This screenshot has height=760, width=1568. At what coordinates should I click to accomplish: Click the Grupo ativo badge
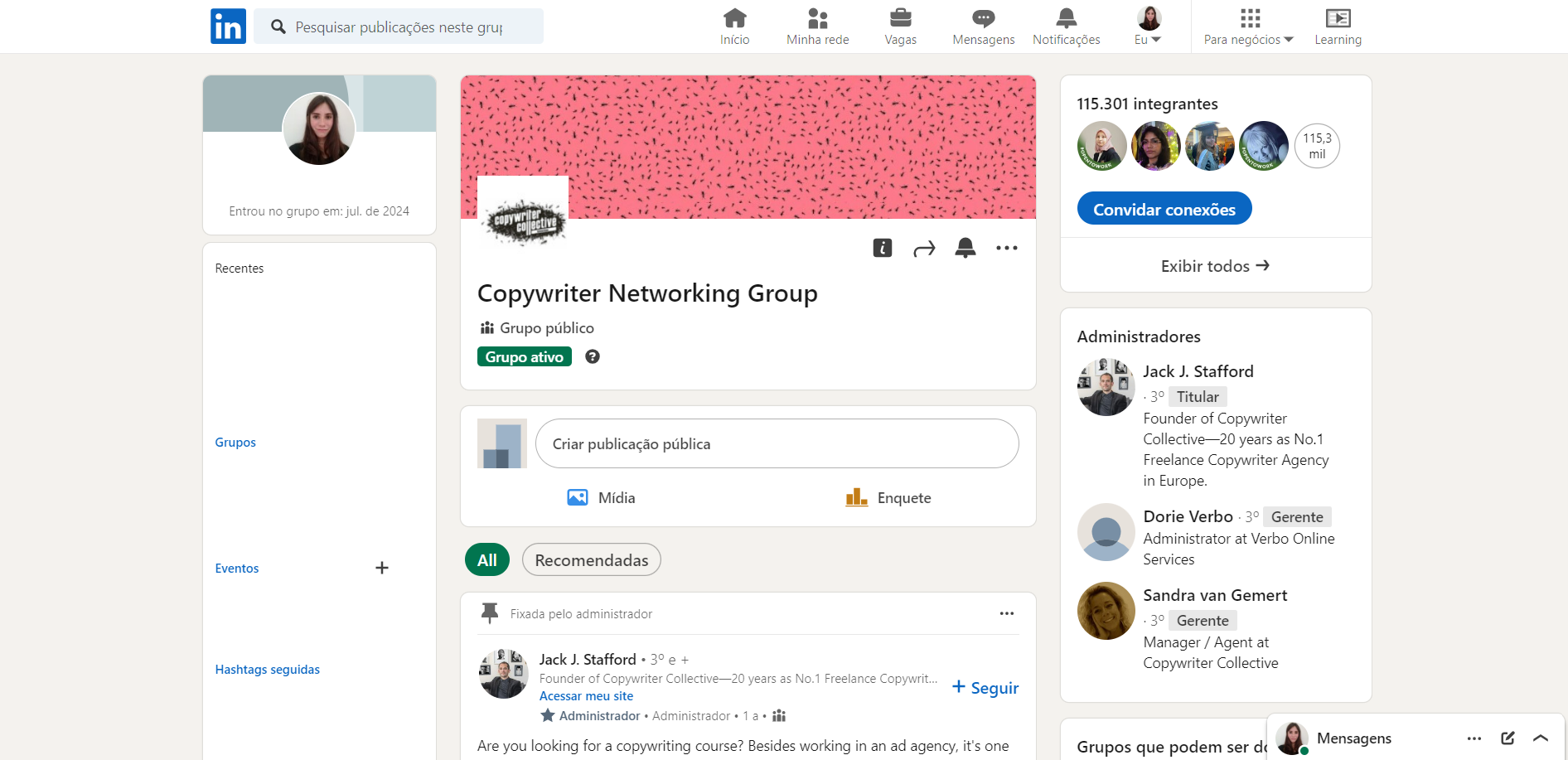(x=525, y=356)
